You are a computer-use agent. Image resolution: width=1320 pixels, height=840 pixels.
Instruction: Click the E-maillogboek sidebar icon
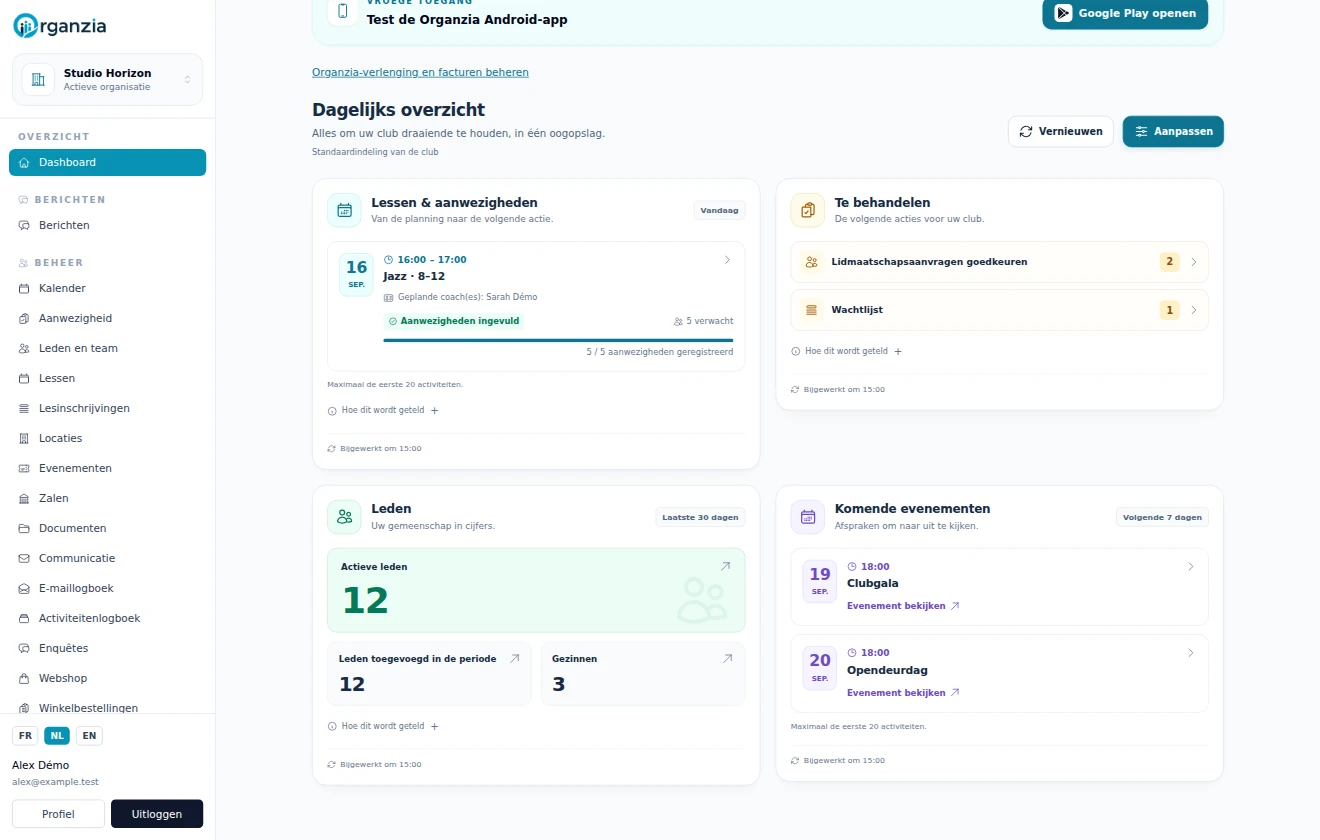(x=25, y=589)
